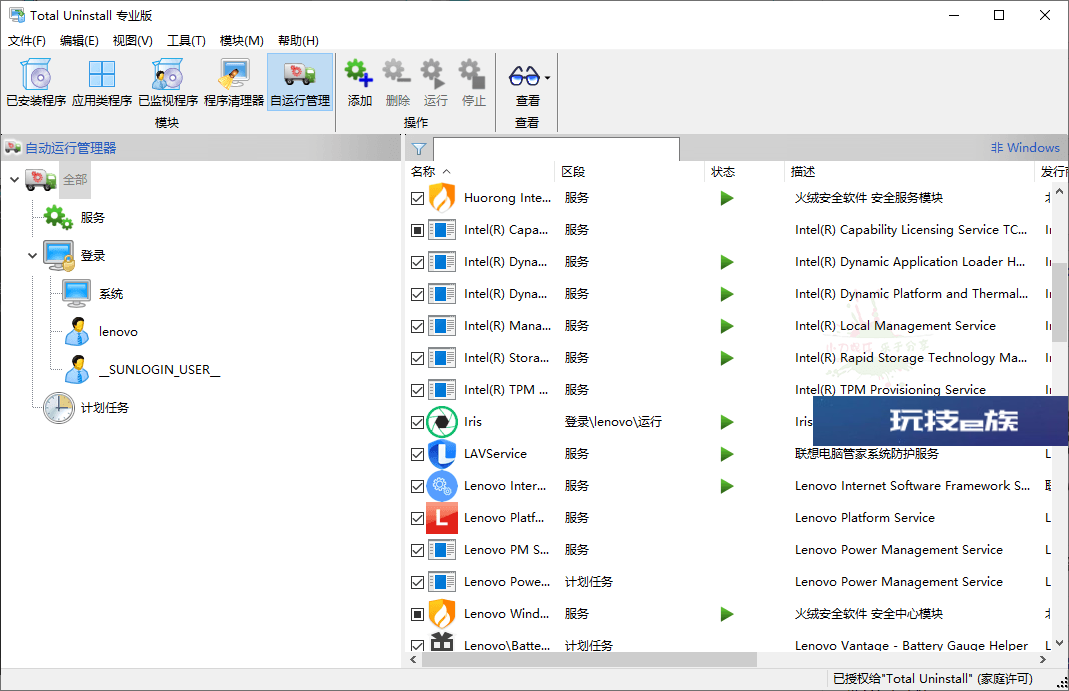This screenshot has width=1069, height=691.
Task: Click the filter funnel icon
Action: (419, 149)
